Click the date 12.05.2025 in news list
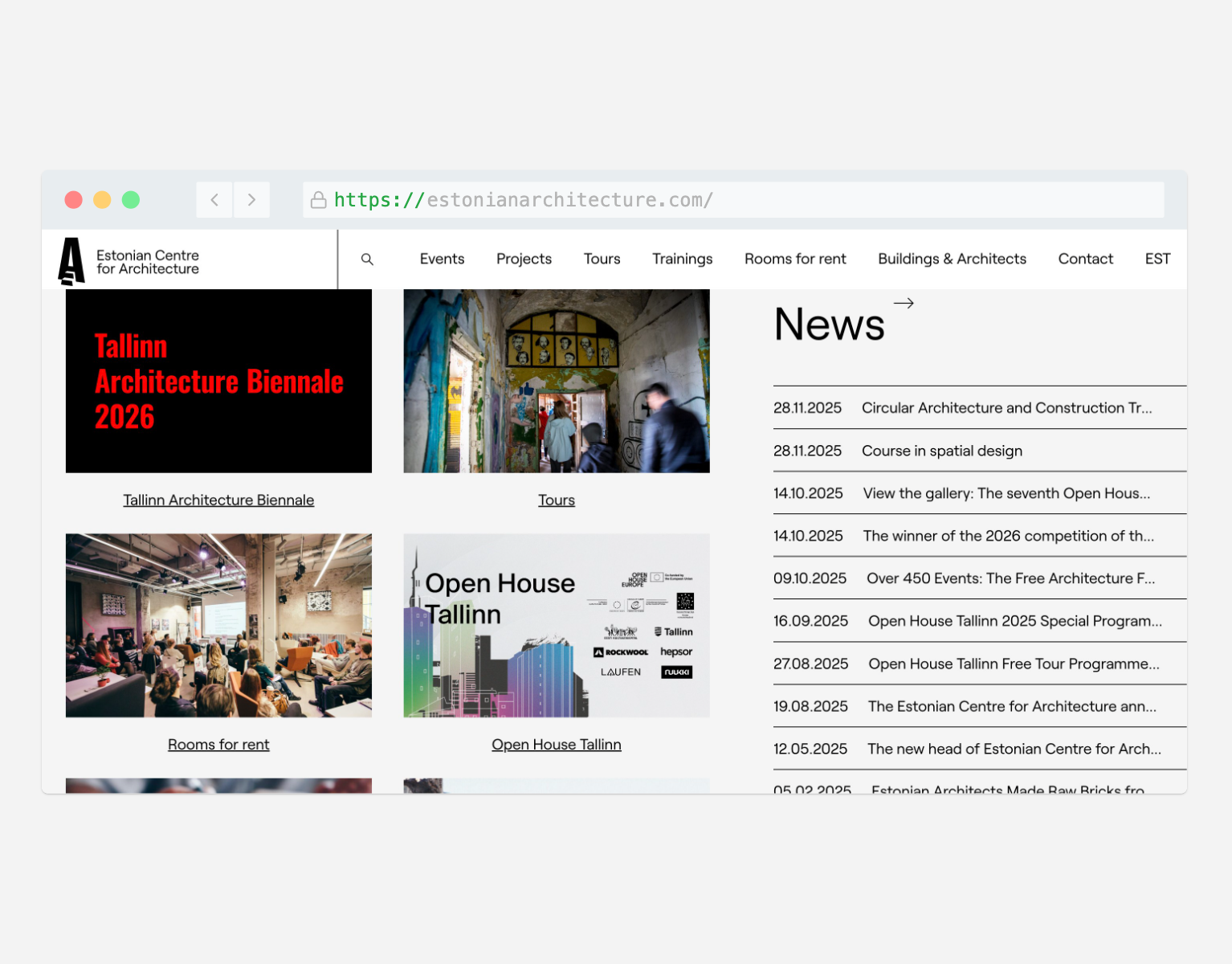Image resolution: width=1232 pixels, height=964 pixels. pyautogui.click(x=810, y=749)
